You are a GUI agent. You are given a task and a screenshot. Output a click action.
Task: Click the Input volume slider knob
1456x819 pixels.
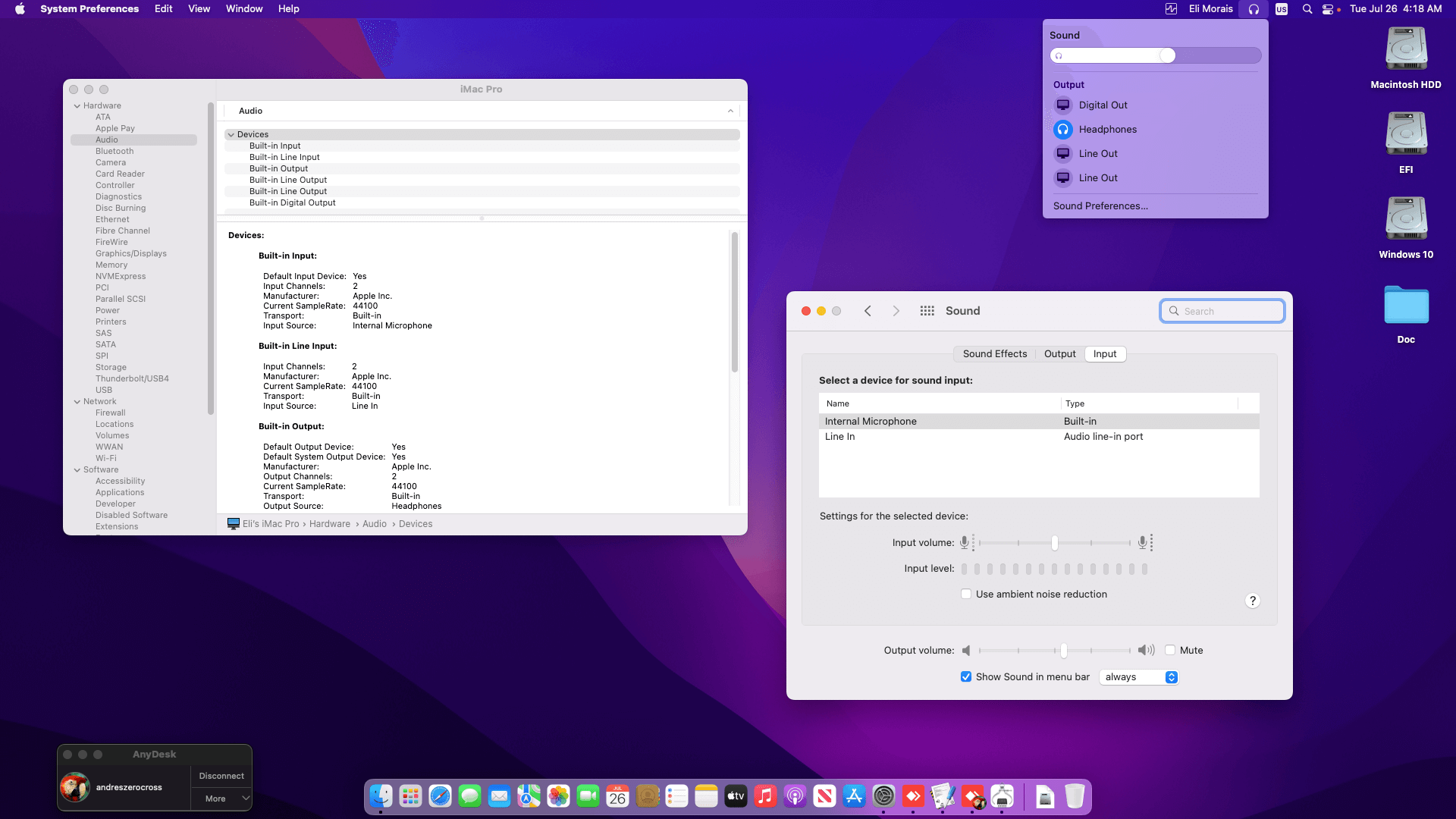click(1055, 543)
